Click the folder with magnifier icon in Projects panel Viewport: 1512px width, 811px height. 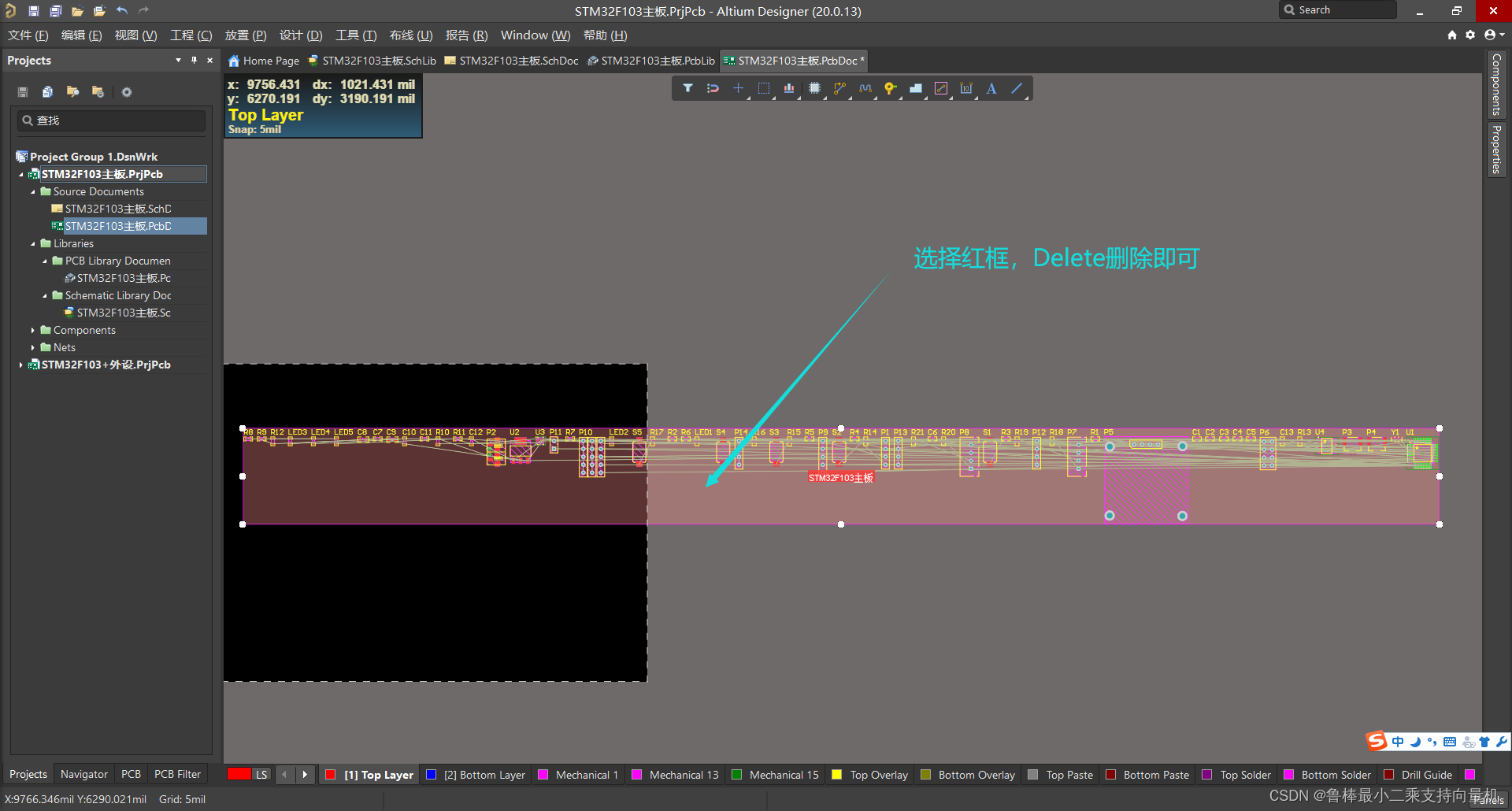click(x=72, y=92)
